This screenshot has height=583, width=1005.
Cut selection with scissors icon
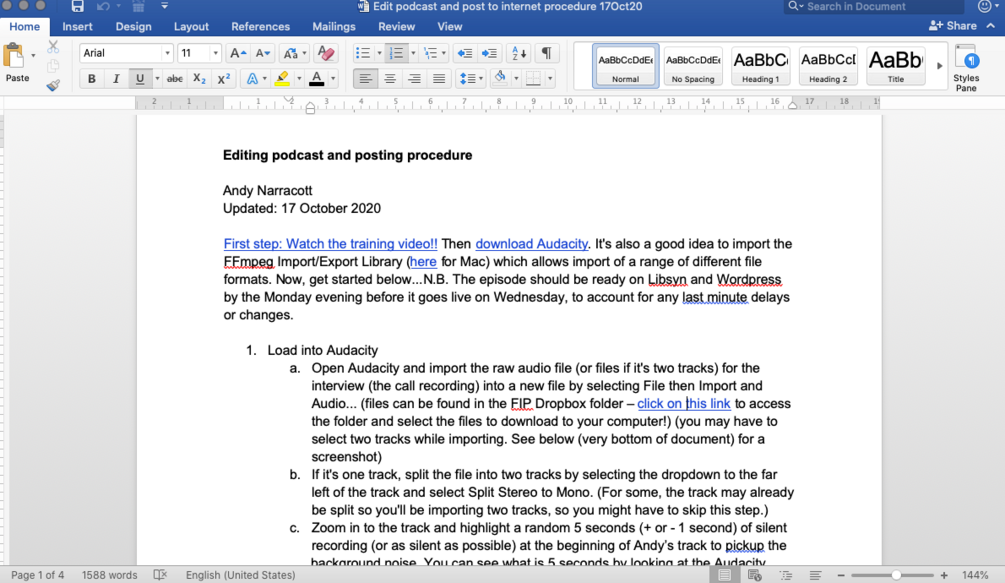[x=53, y=47]
